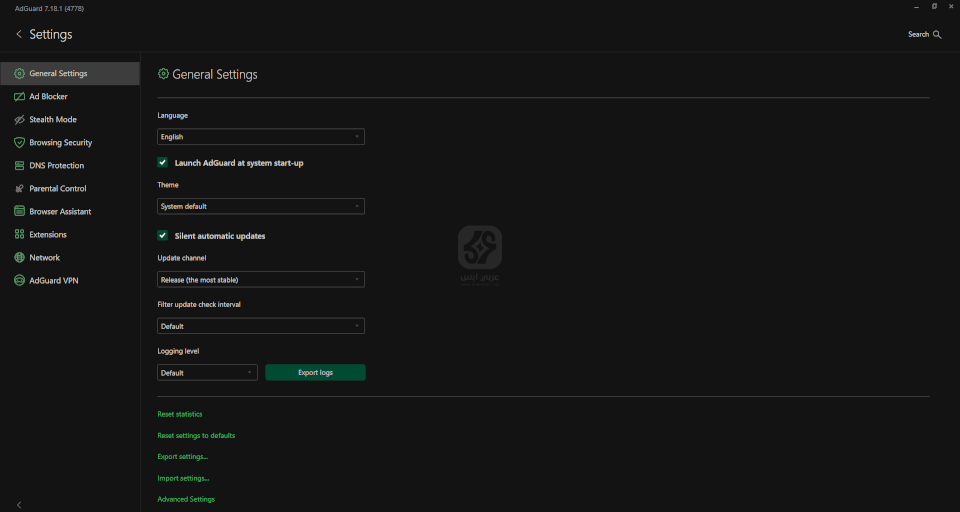The width and height of the screenshot is (960, 512).
Task: Go back using the arrow beside Settings
Action: [19, 34]
